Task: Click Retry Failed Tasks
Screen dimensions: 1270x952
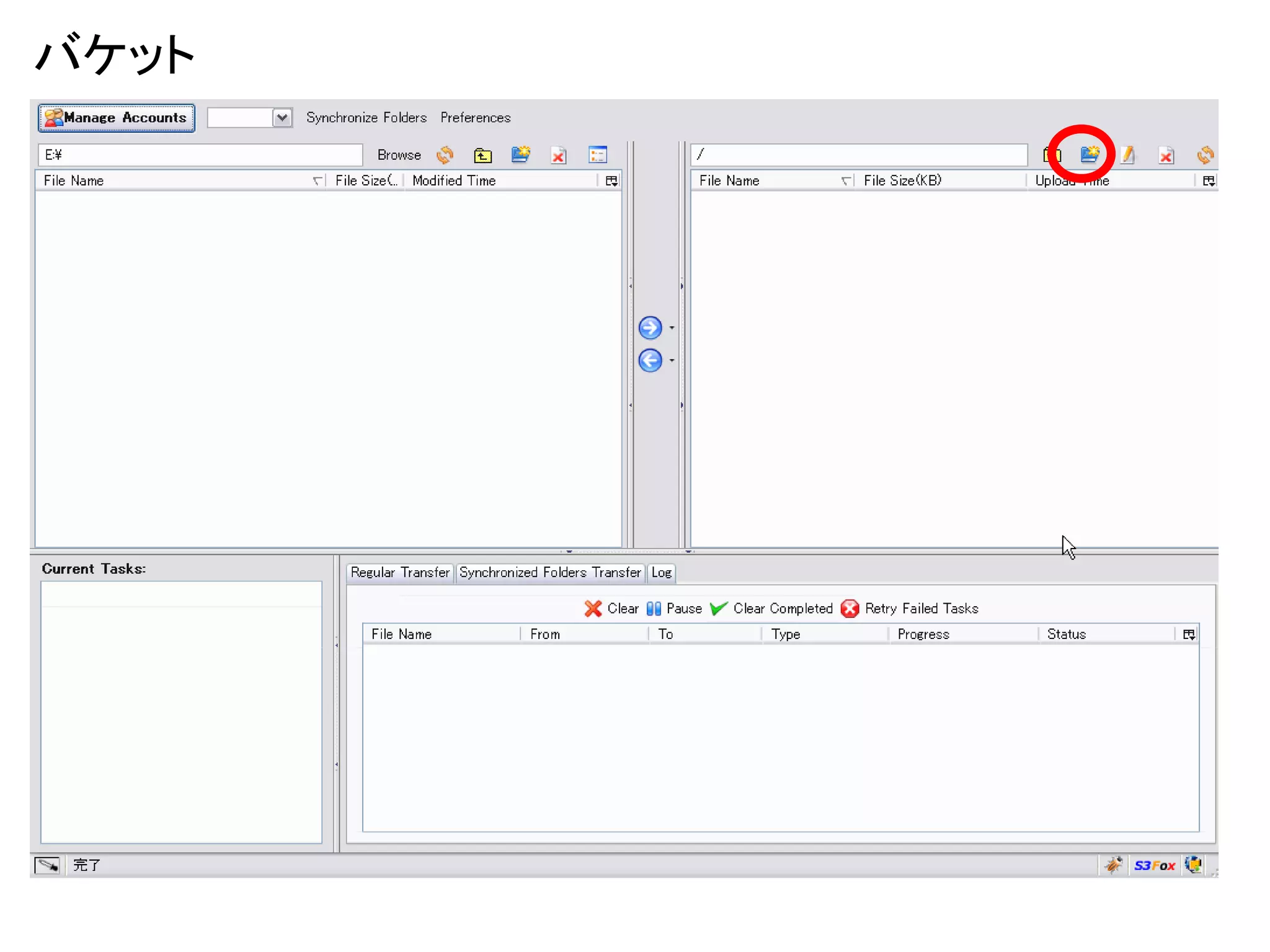Action: pyautogui.click(x=910, y=609)
